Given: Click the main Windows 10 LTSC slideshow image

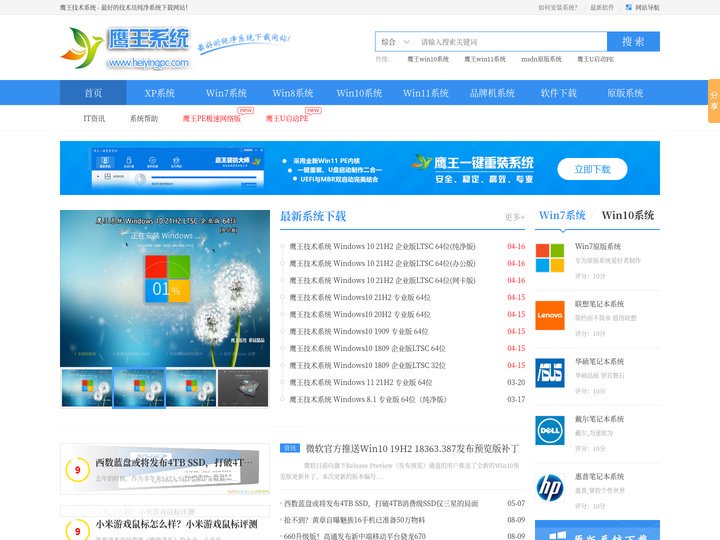Looking at the screenshot, I should pos(165,288).
